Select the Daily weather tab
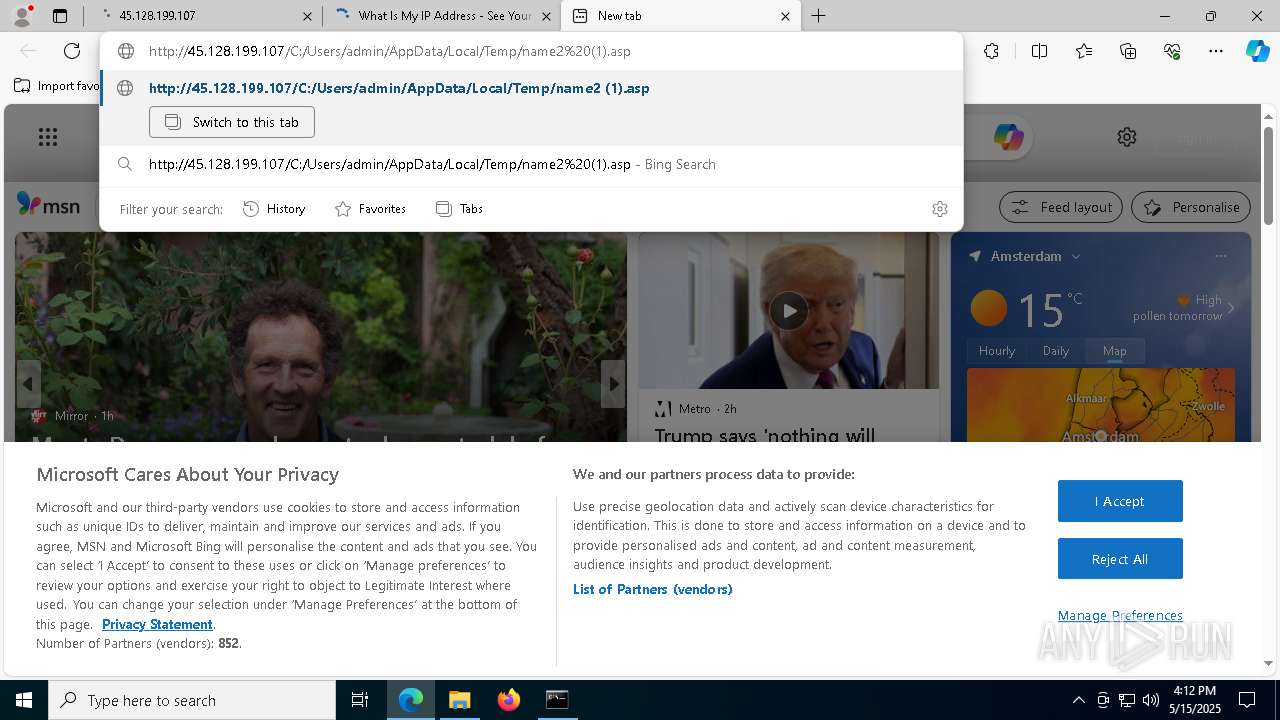This screenshot has width=1280, height=720. click(x=1056, y=351)
